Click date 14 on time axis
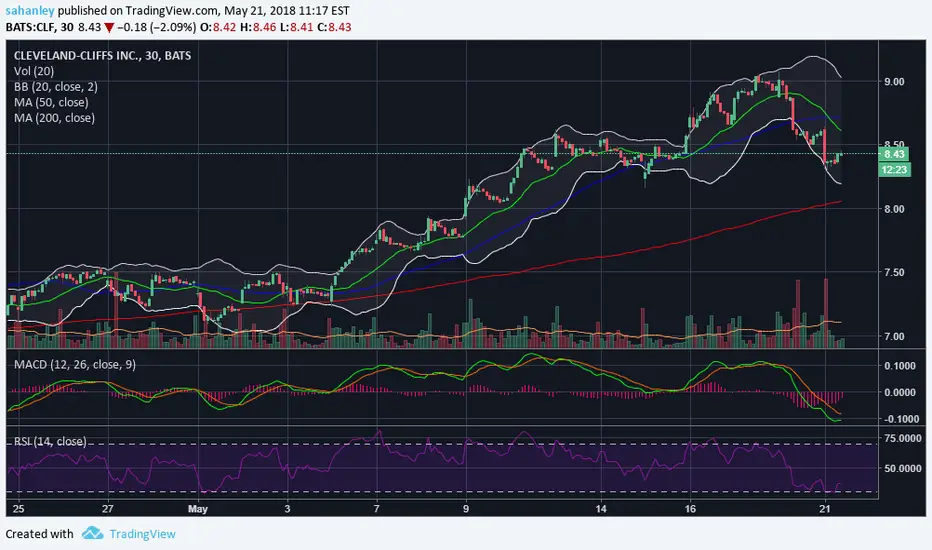Image resolution: width=932 pixels, height=550 pixels. [x=601, y=509]
